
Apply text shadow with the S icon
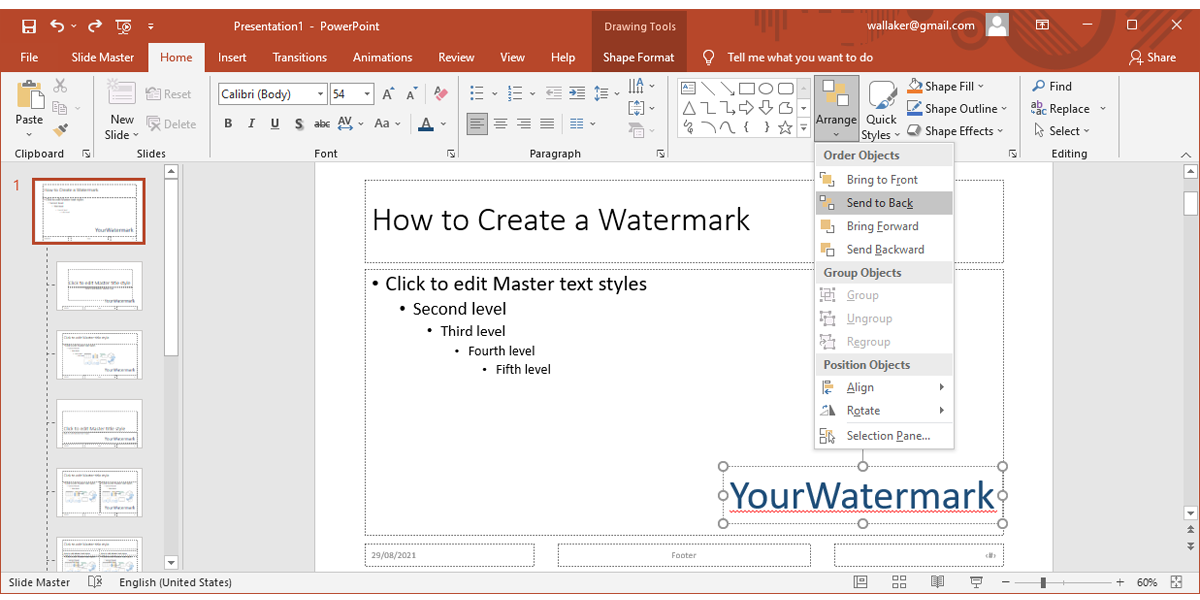299,124
